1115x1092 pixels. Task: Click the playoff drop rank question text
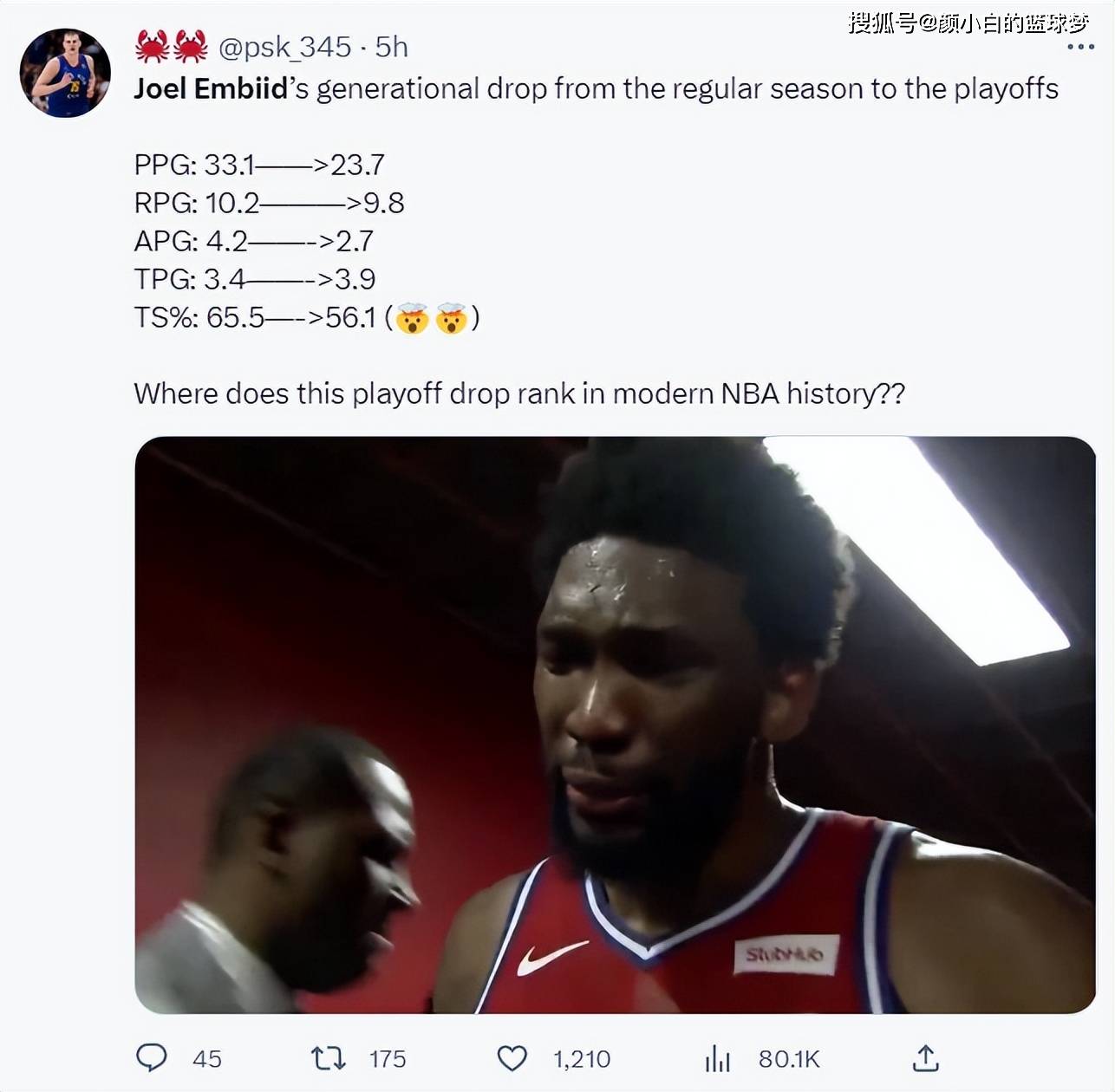[519, 393]
